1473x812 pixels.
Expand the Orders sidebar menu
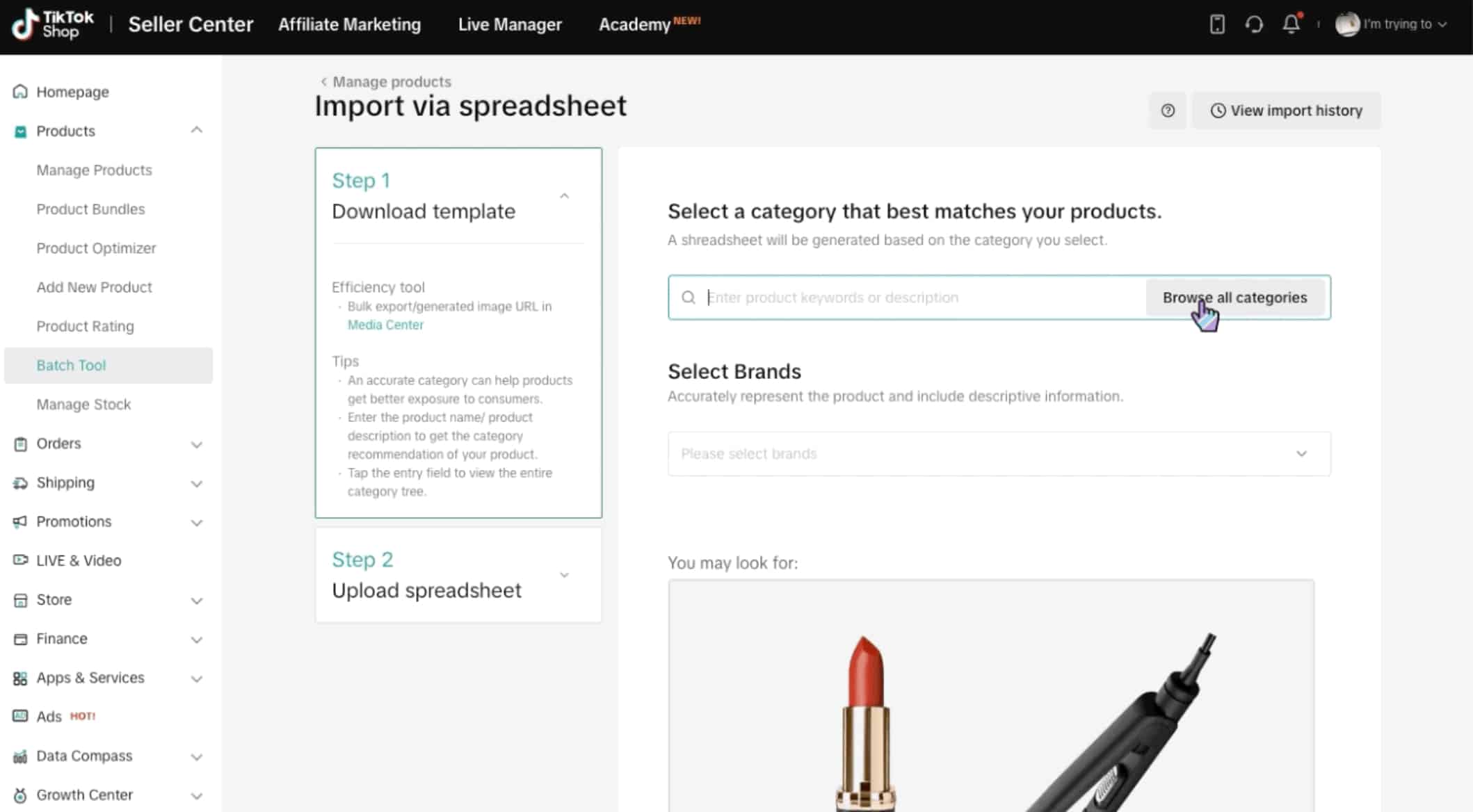(197, 444)
